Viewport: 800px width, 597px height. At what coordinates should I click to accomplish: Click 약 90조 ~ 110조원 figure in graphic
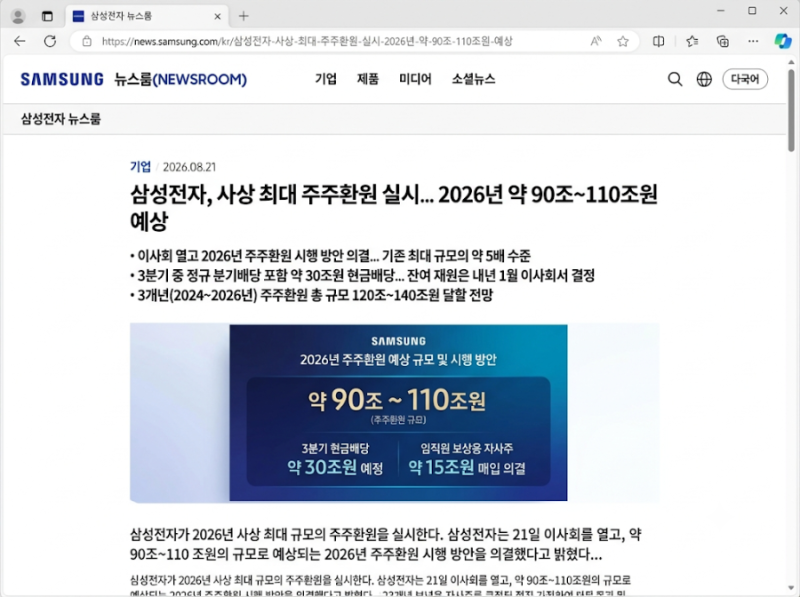(397, 400)
